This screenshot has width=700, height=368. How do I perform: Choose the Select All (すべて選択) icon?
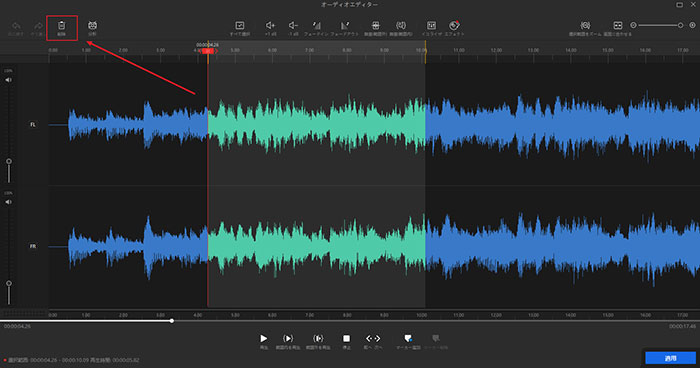(x=240, y=25)
